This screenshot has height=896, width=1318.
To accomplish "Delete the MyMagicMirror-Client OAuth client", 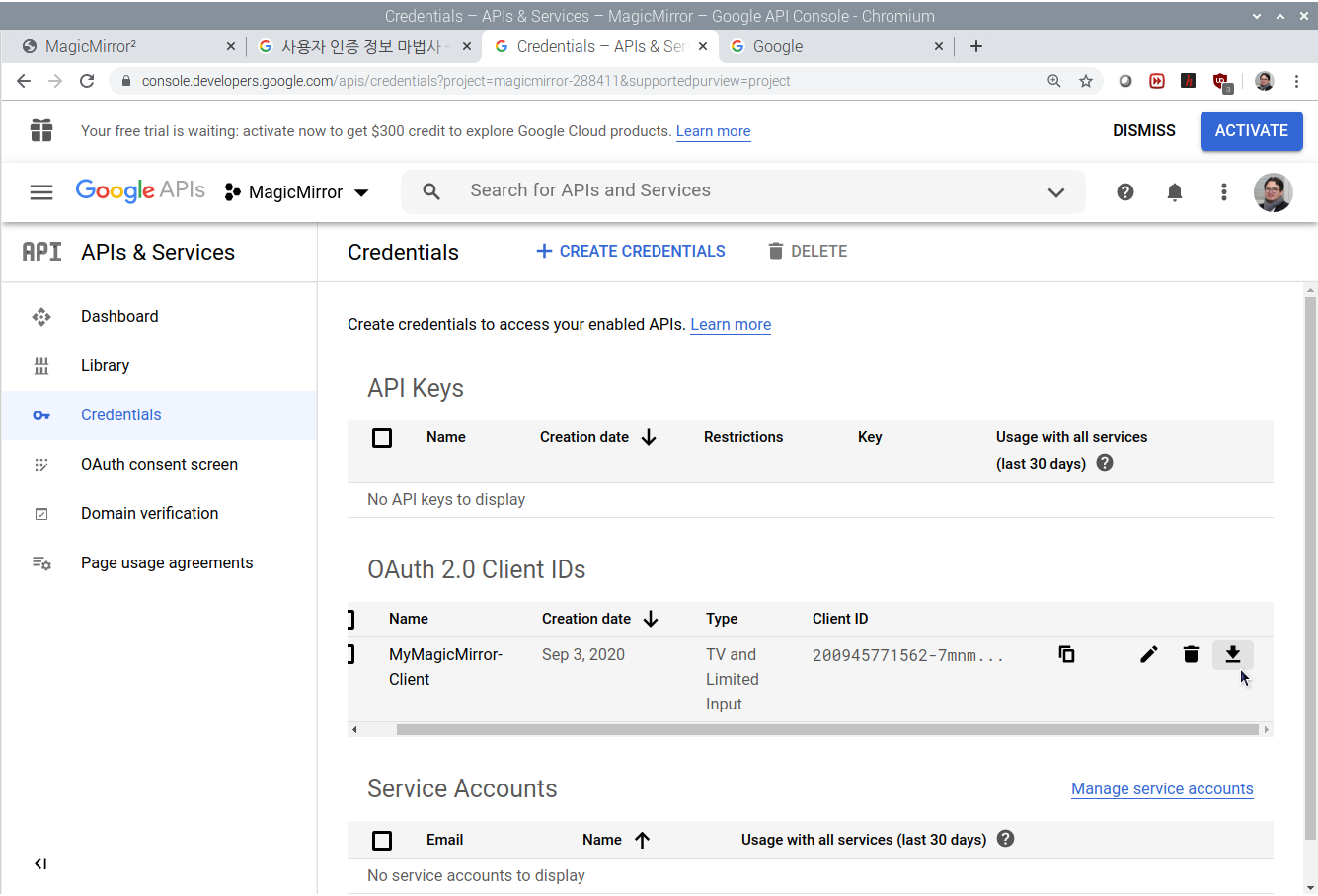I will tap(1191, 654).
